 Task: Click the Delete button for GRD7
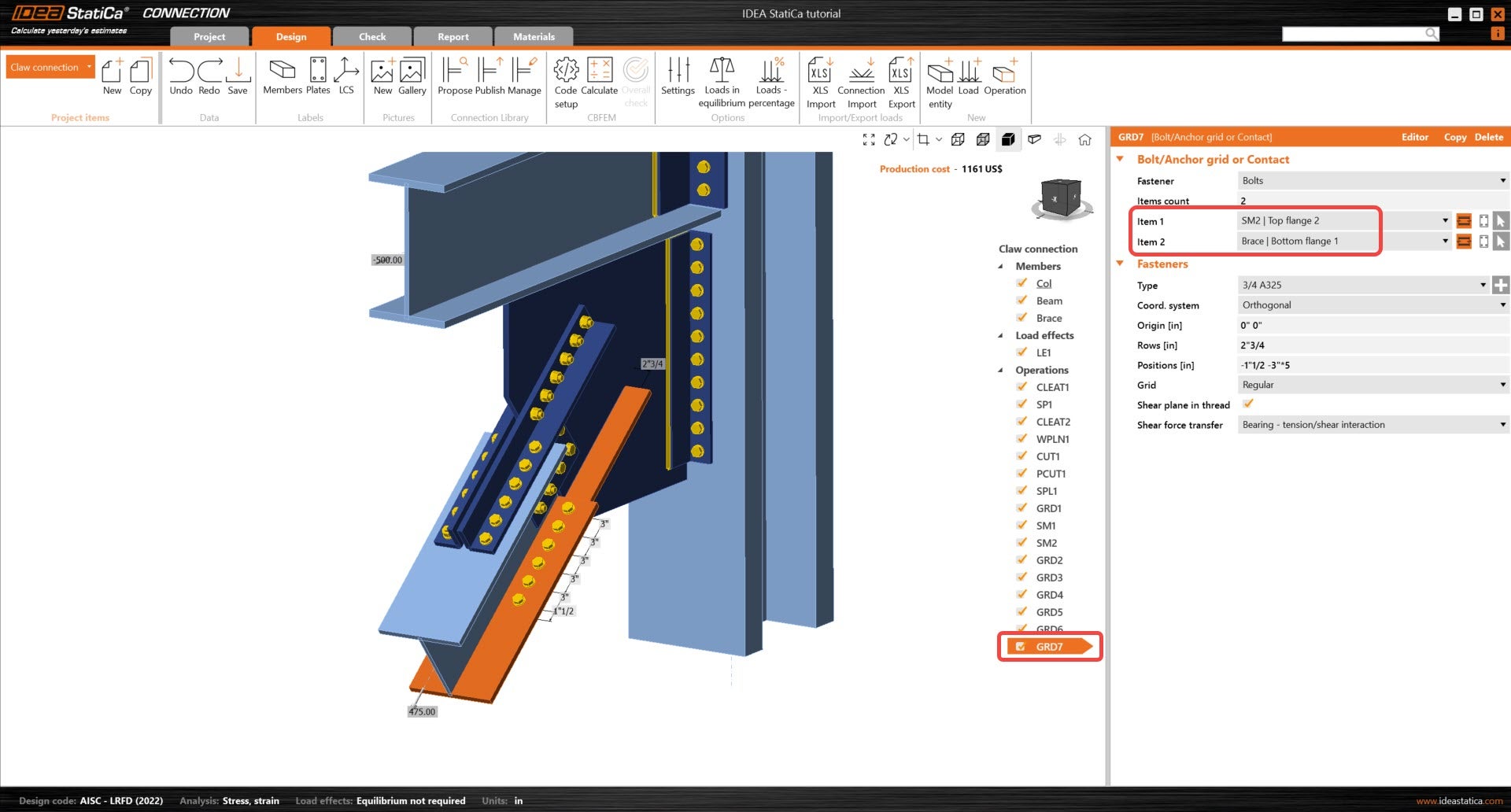click(x=1488, y=137)
